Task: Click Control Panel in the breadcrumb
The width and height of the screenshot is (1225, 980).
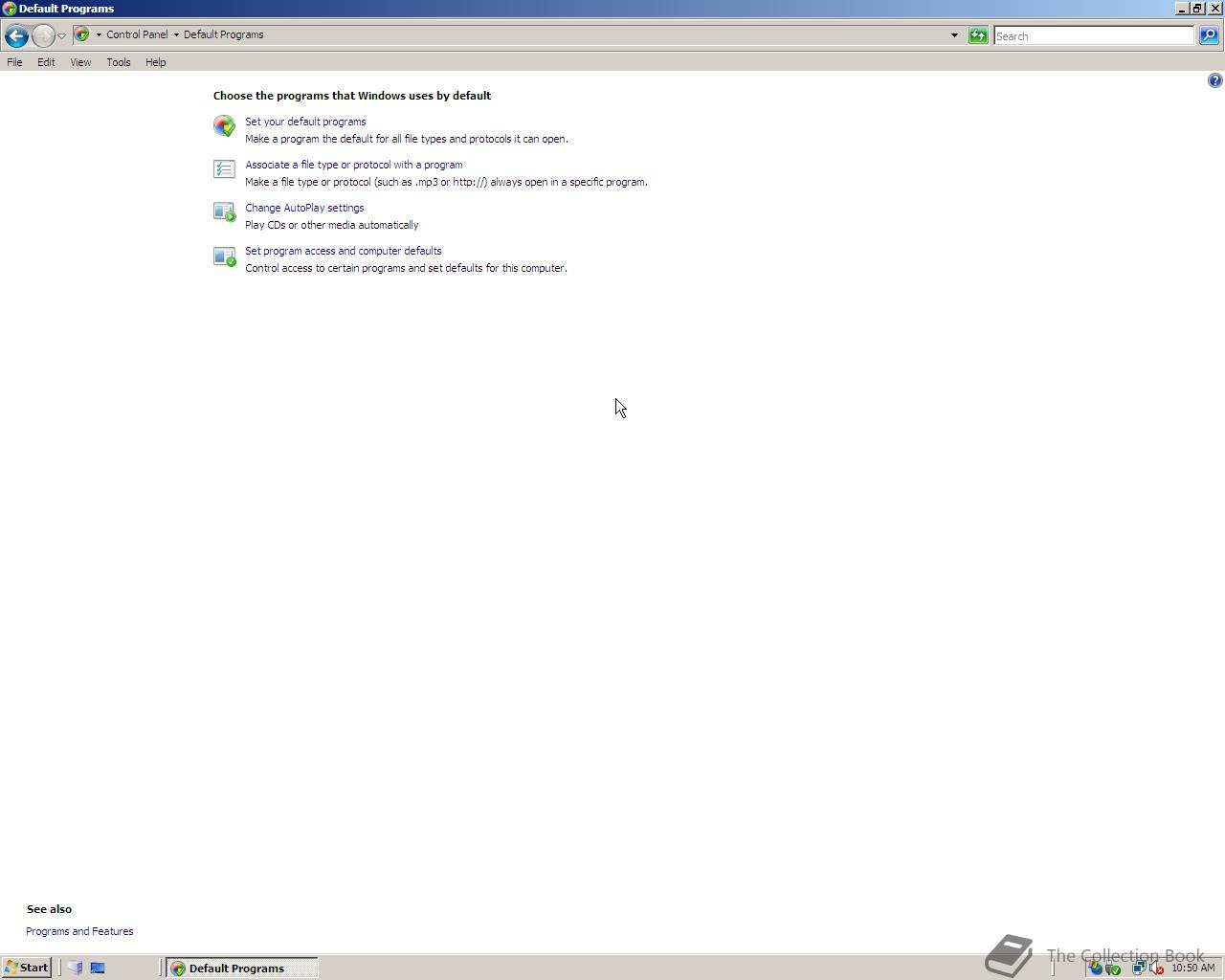Action: (x=137, y=34)
